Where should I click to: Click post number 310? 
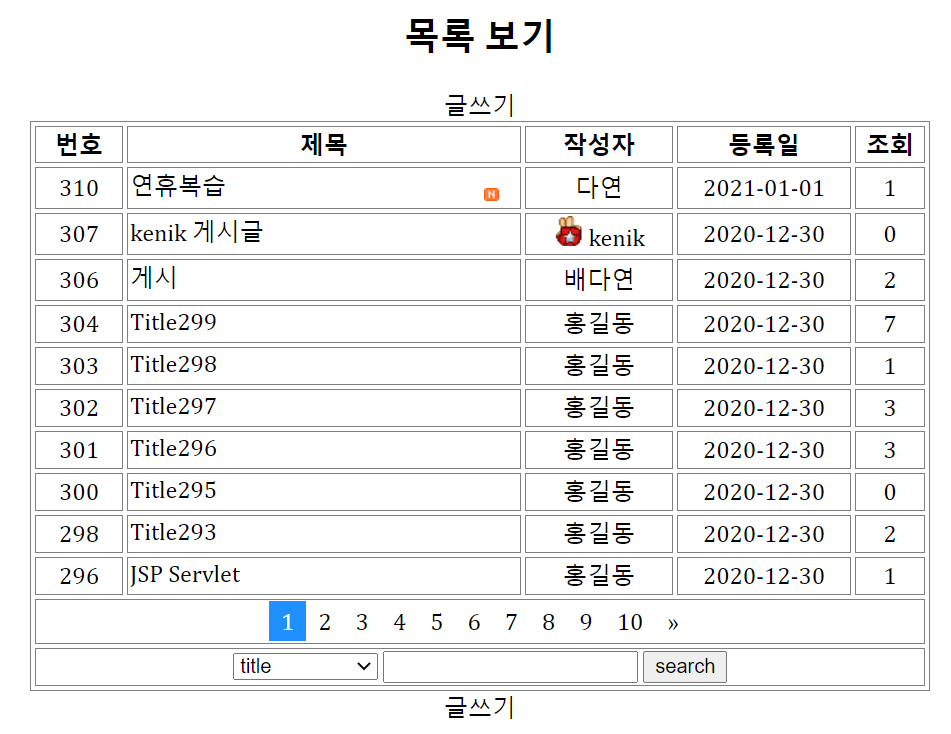click(x=79, y=188)
